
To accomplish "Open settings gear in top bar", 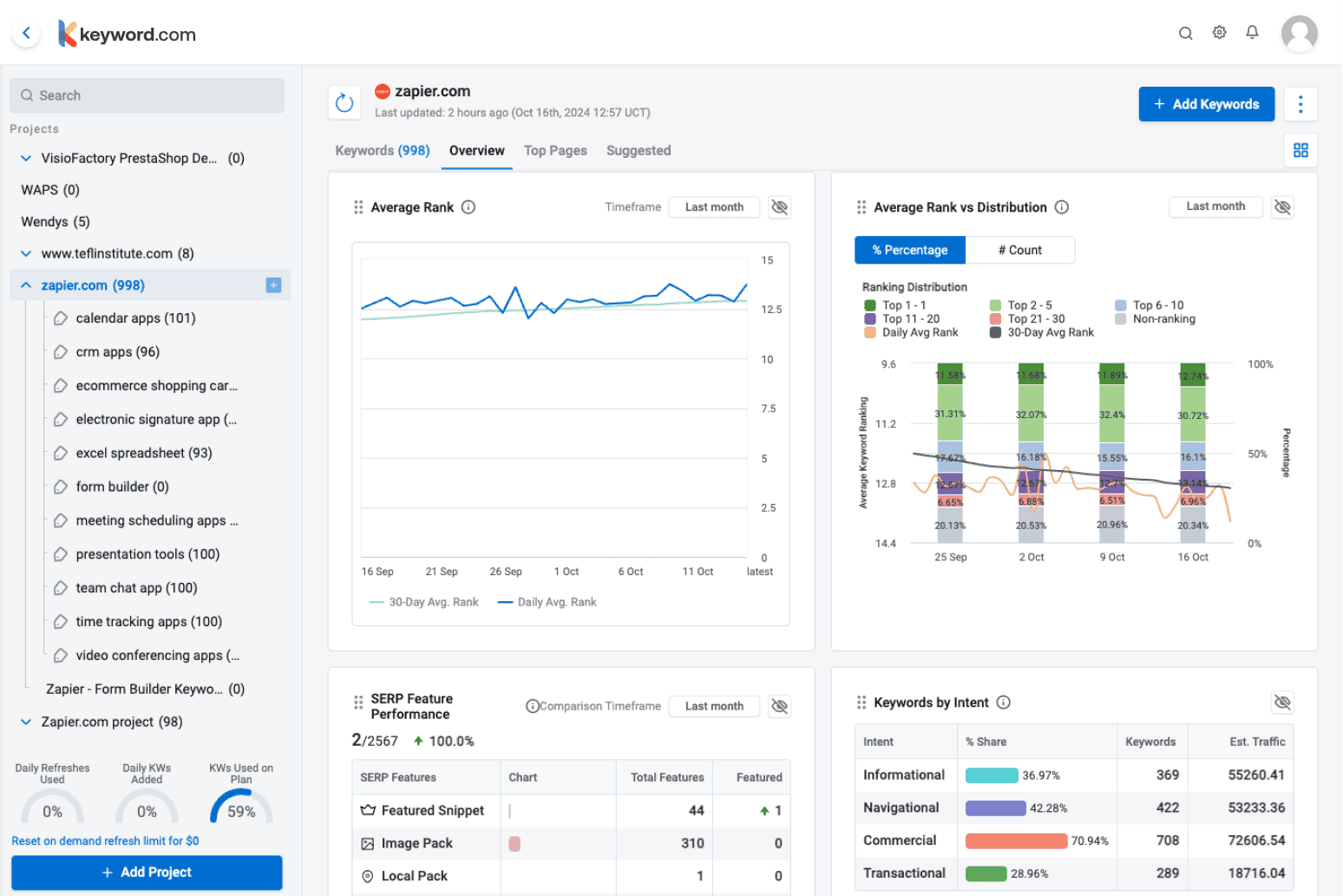I will (1219, 32).
